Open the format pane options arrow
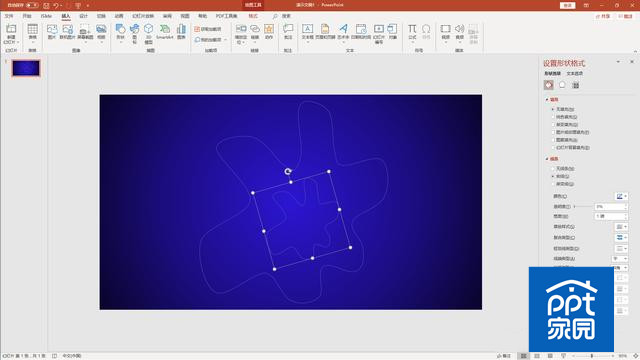 tap(618, 62)
